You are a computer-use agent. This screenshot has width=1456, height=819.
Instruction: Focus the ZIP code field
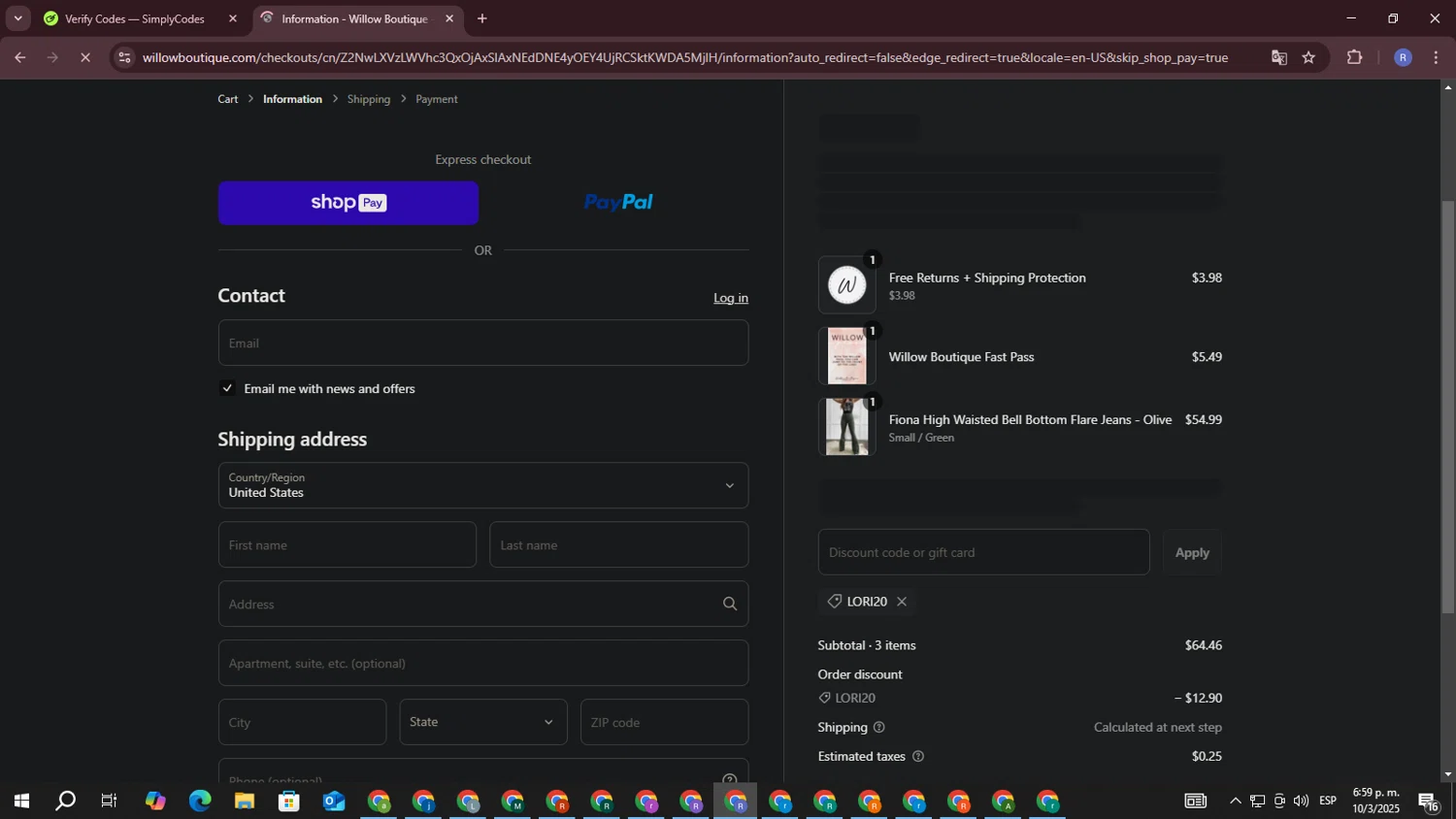664,722
